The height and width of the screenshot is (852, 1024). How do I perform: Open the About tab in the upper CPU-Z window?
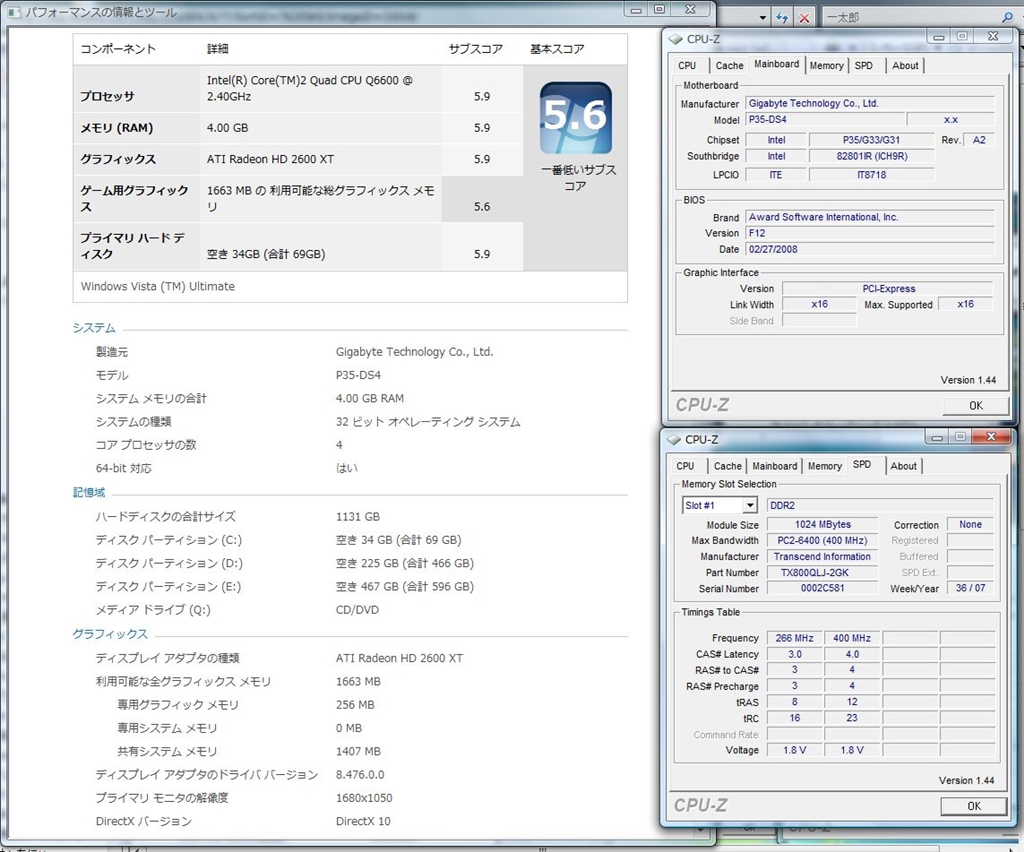(x=905, y=66)
